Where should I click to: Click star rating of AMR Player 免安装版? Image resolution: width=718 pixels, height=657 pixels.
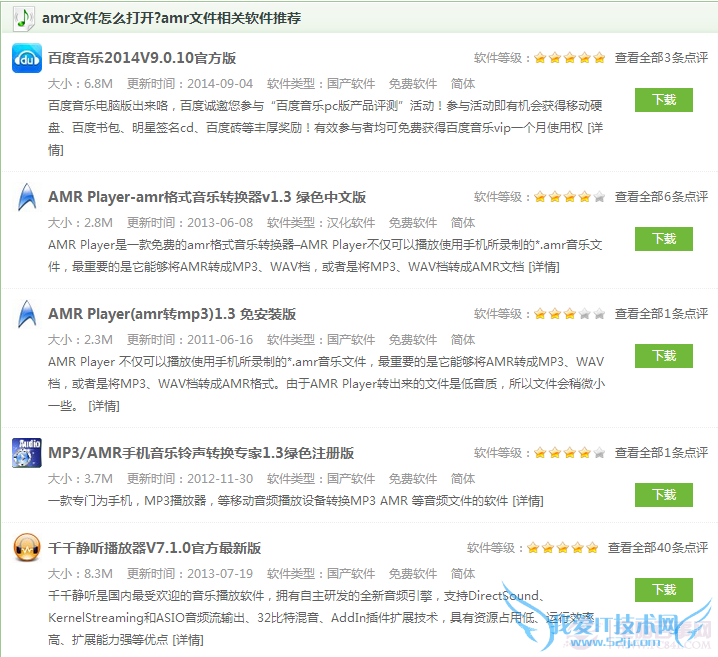click(x=570, y=314)
